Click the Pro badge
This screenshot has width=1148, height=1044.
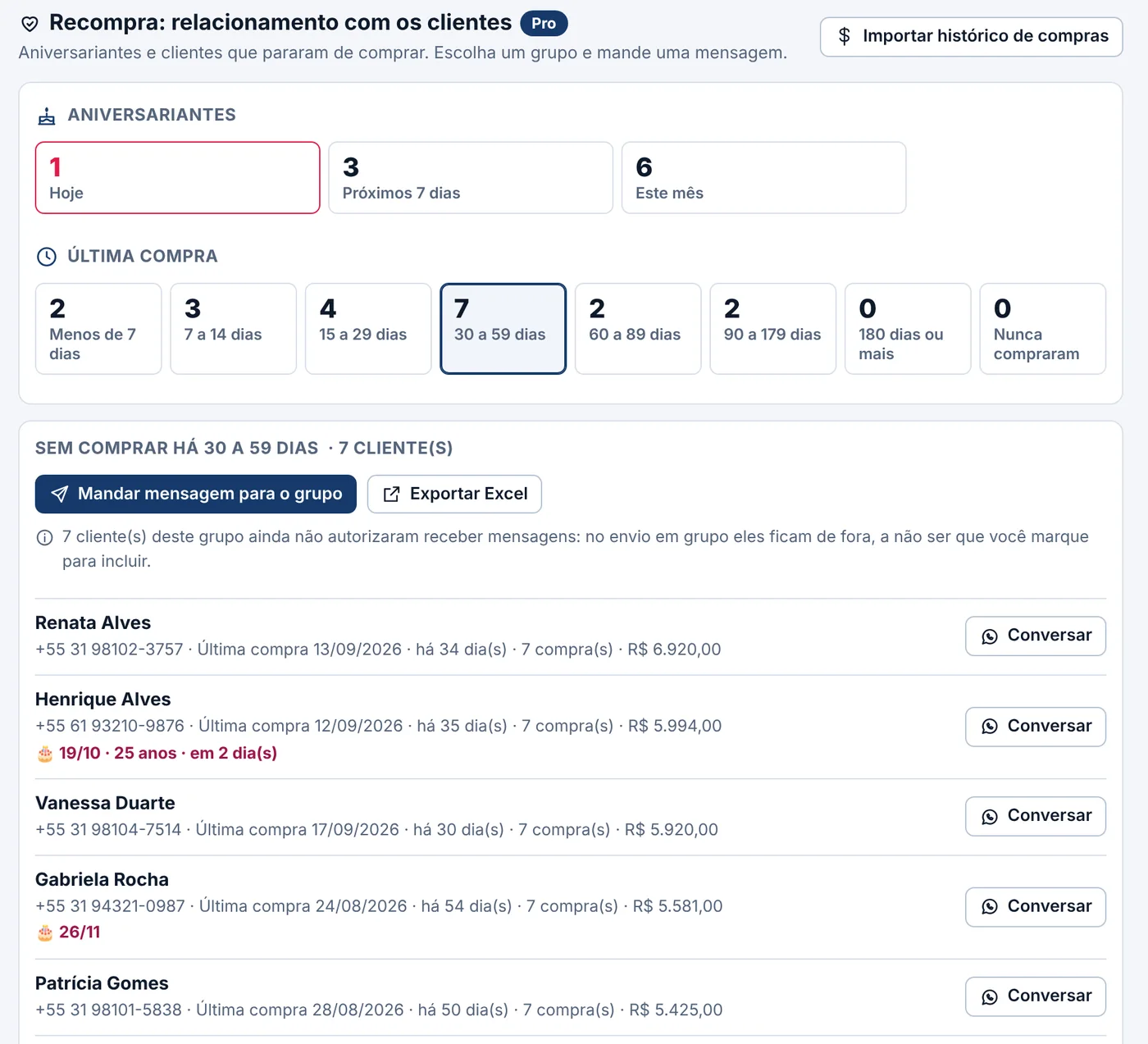(544, 24)
